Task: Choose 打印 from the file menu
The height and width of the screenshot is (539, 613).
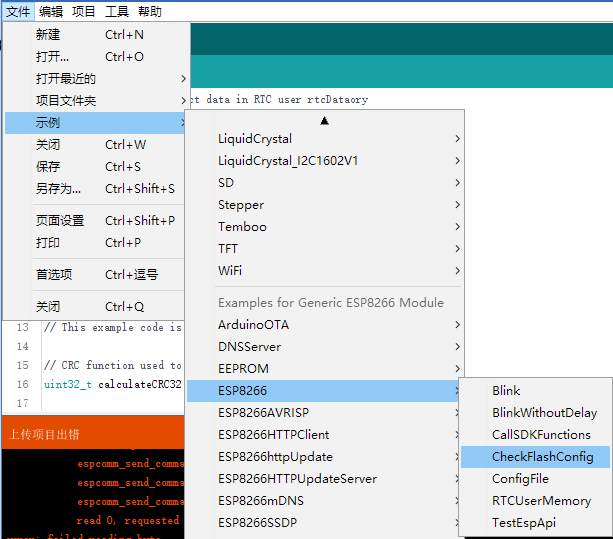Action: [x=95, y=242]
